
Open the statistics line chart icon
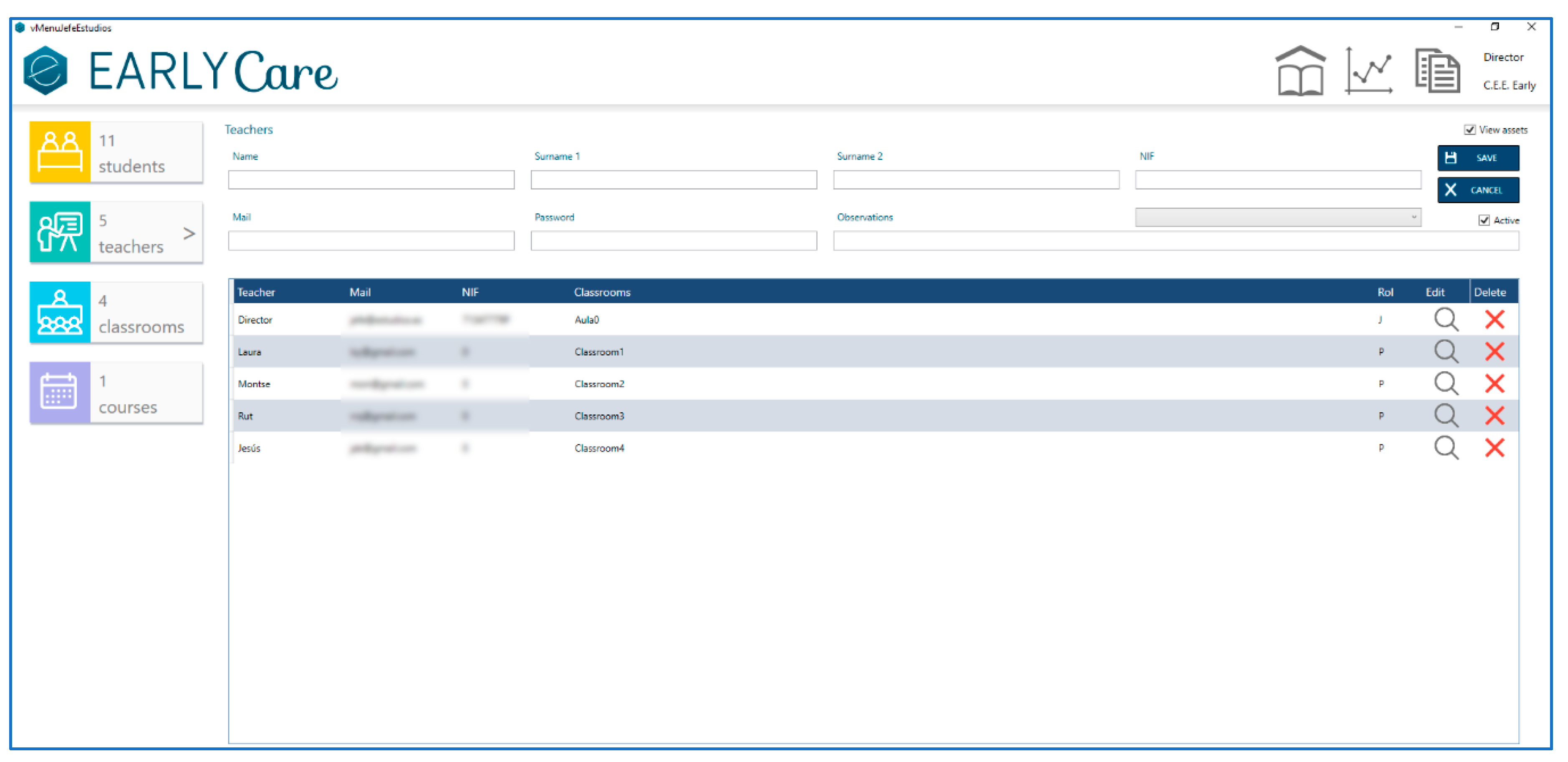point(1369,72)
